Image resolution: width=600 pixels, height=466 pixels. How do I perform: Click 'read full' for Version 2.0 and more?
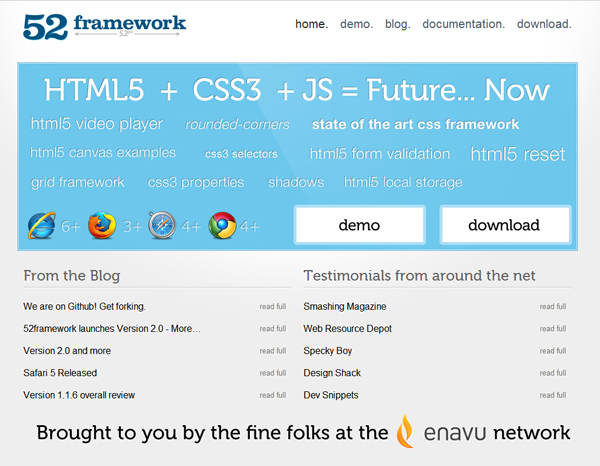point(273,351)
